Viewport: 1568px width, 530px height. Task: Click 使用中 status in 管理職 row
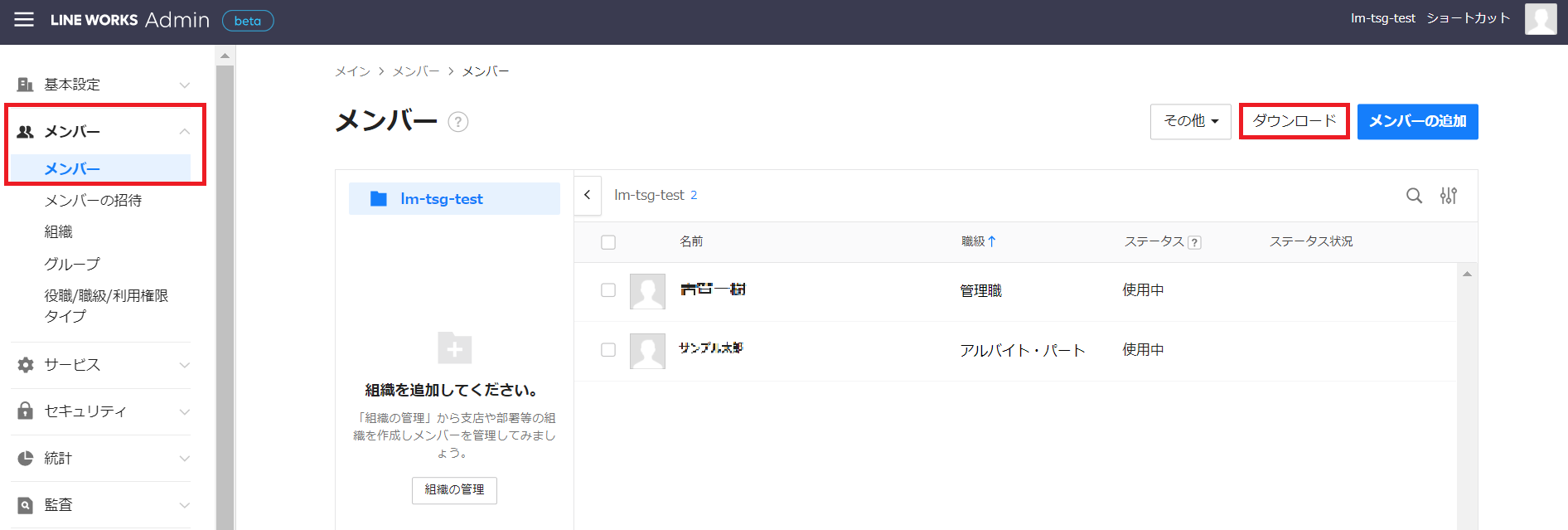coord(1143,290)
